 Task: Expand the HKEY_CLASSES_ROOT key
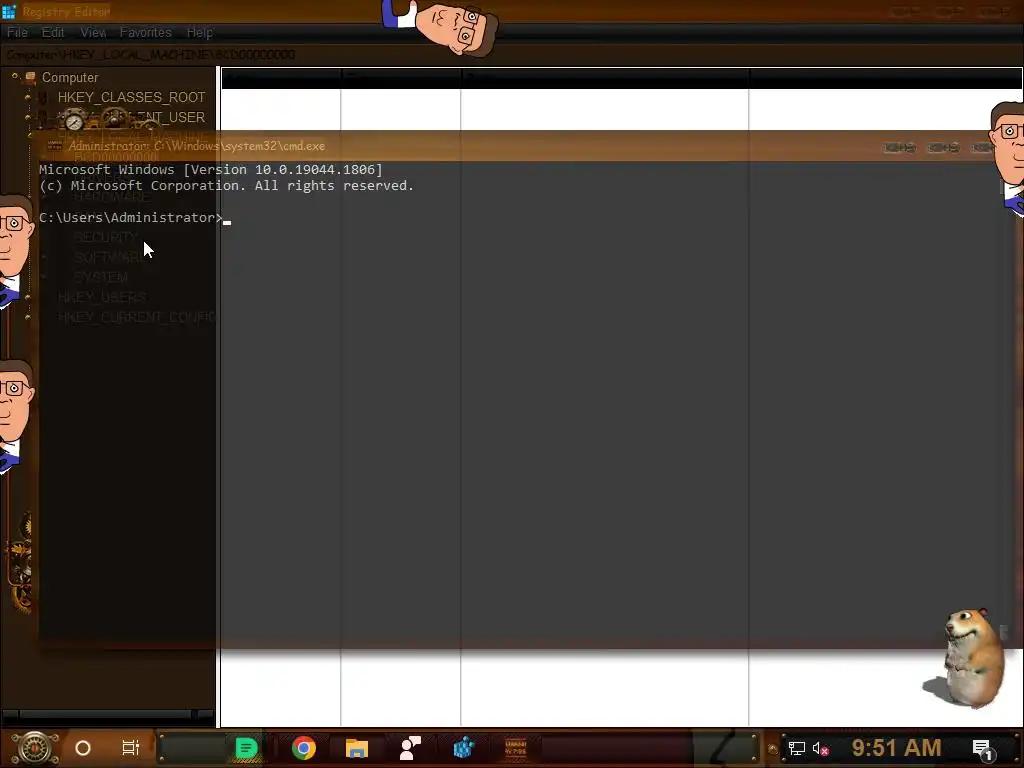pyautogui.click(x=27, y=97)
